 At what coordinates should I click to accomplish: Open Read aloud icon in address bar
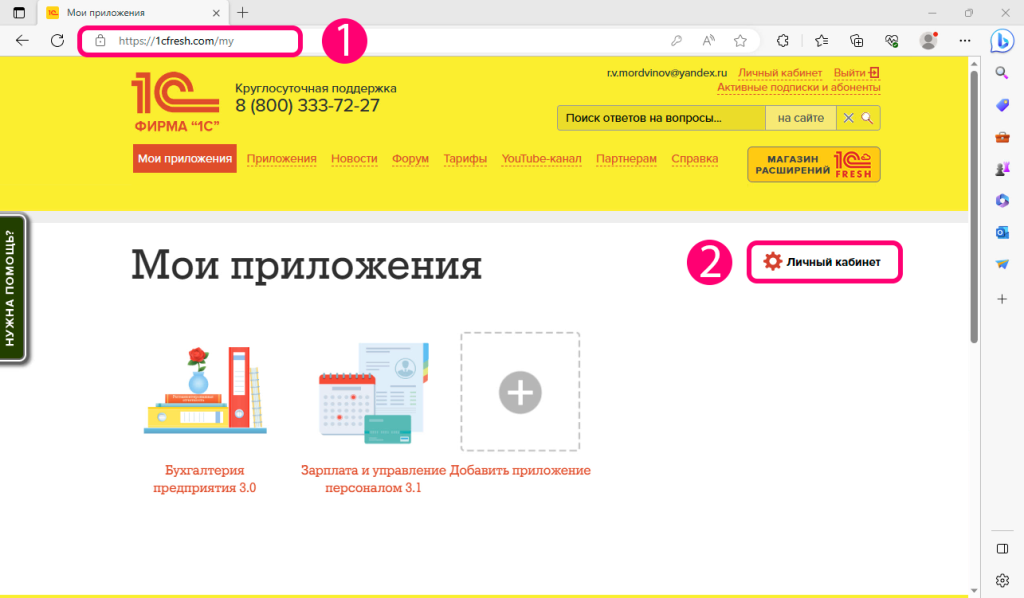[709, 40]
